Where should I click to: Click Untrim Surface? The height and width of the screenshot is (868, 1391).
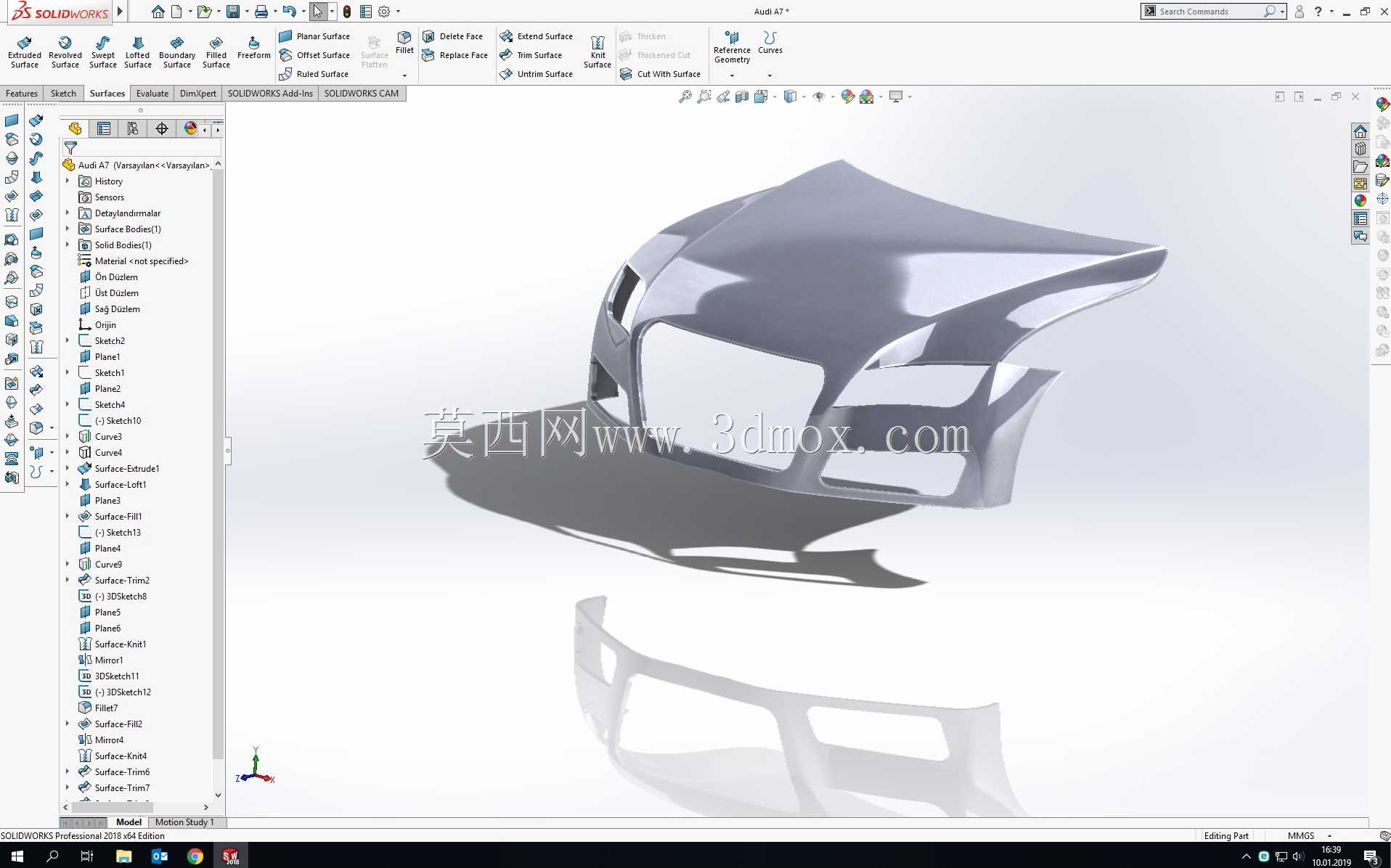pos(536,74)
